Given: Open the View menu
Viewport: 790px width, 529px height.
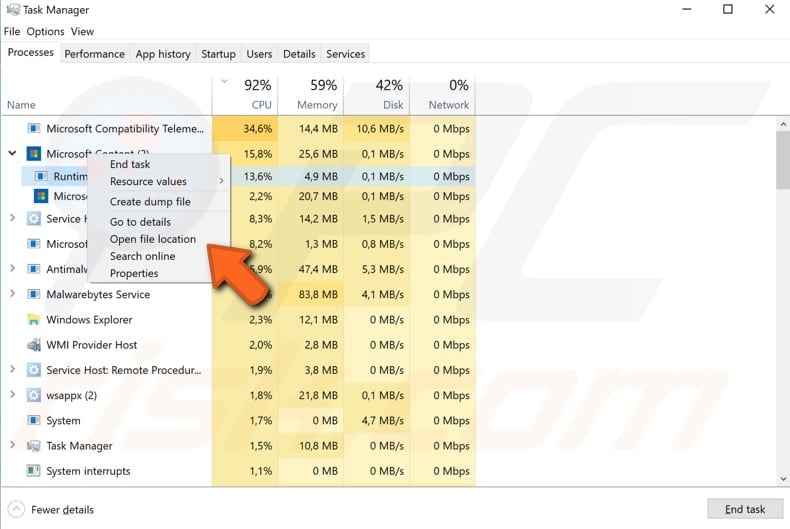Looking at the screenshot, I should 82,31.
